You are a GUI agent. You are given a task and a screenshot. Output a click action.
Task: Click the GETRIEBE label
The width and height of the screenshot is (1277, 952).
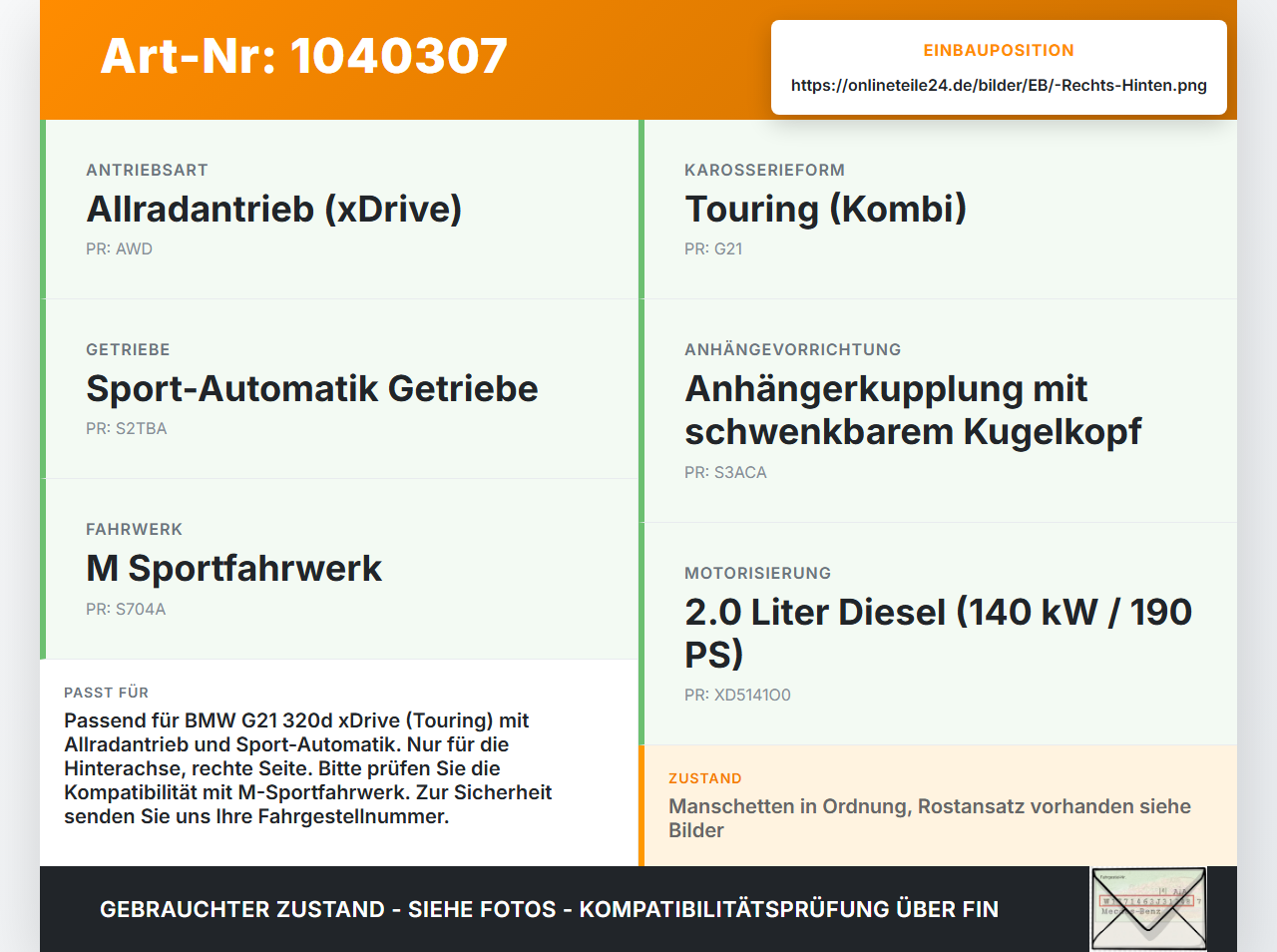pyautogui.click(x=128, y=349)
